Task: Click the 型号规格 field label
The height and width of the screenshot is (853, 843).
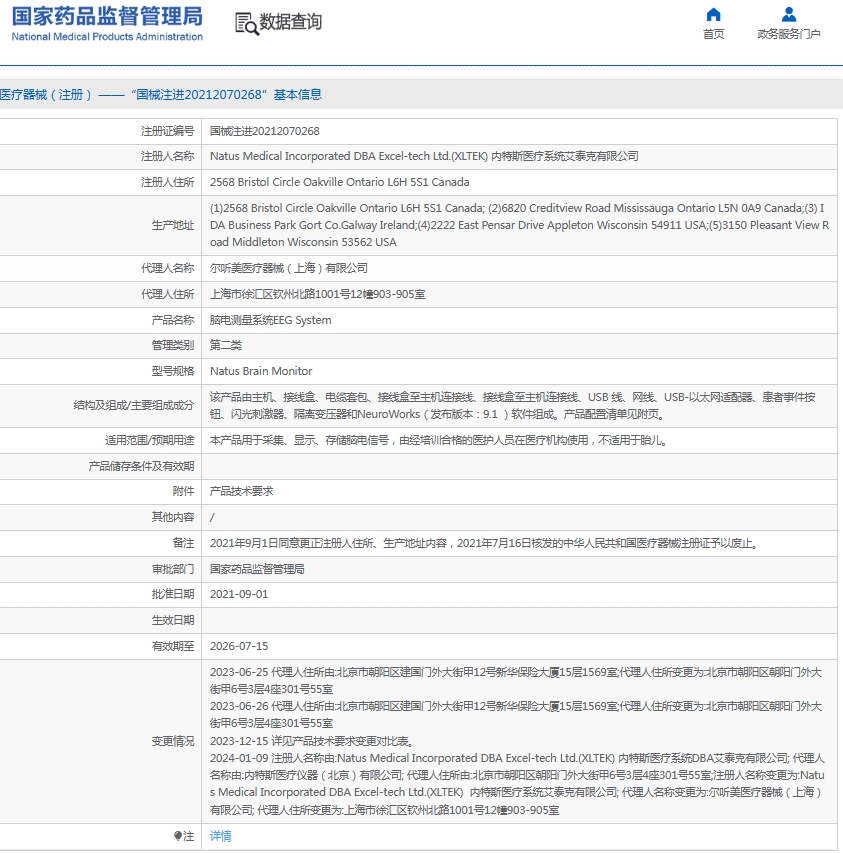Action: (173, 371)
